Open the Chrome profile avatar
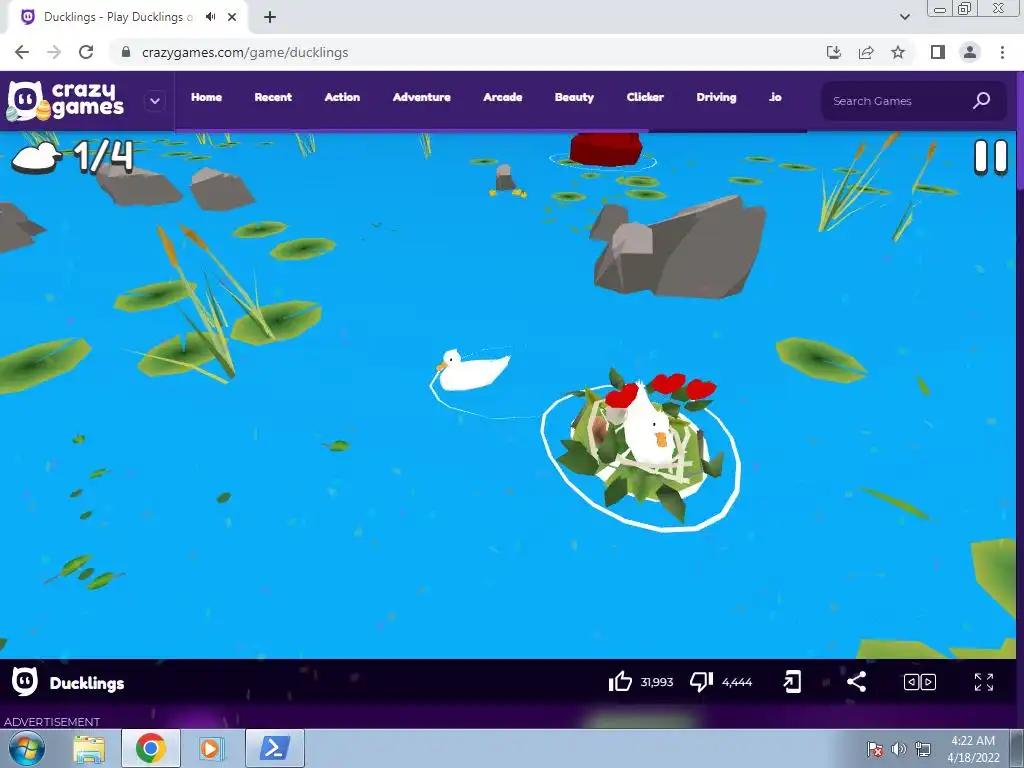This screenshot has width=1024, height=768. point(970,52)
